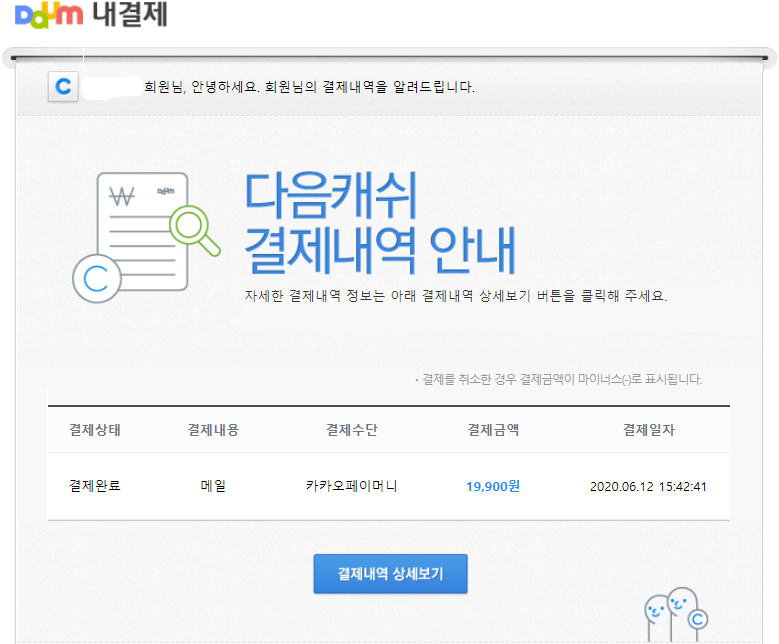This screenshot has width=779, height=644.
Task: Click the 결제일자 column header
Action: pos(649,429)
